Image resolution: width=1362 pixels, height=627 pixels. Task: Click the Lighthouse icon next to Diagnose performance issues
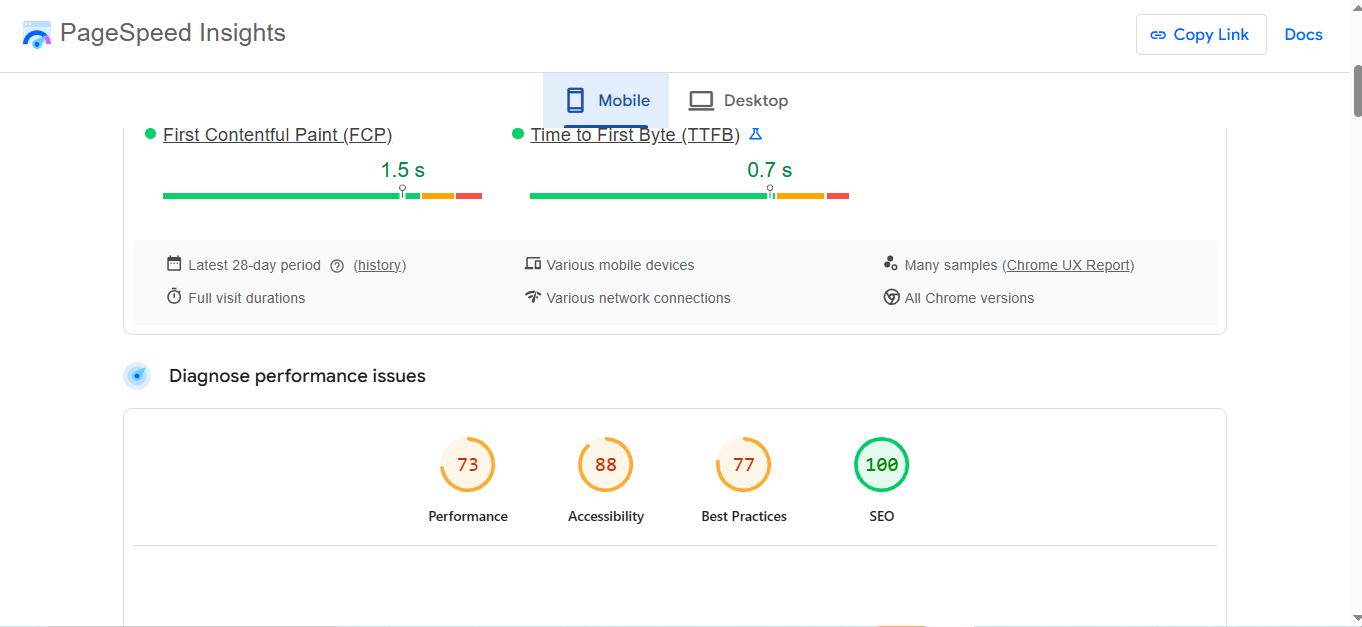click(x=137, y=375)
